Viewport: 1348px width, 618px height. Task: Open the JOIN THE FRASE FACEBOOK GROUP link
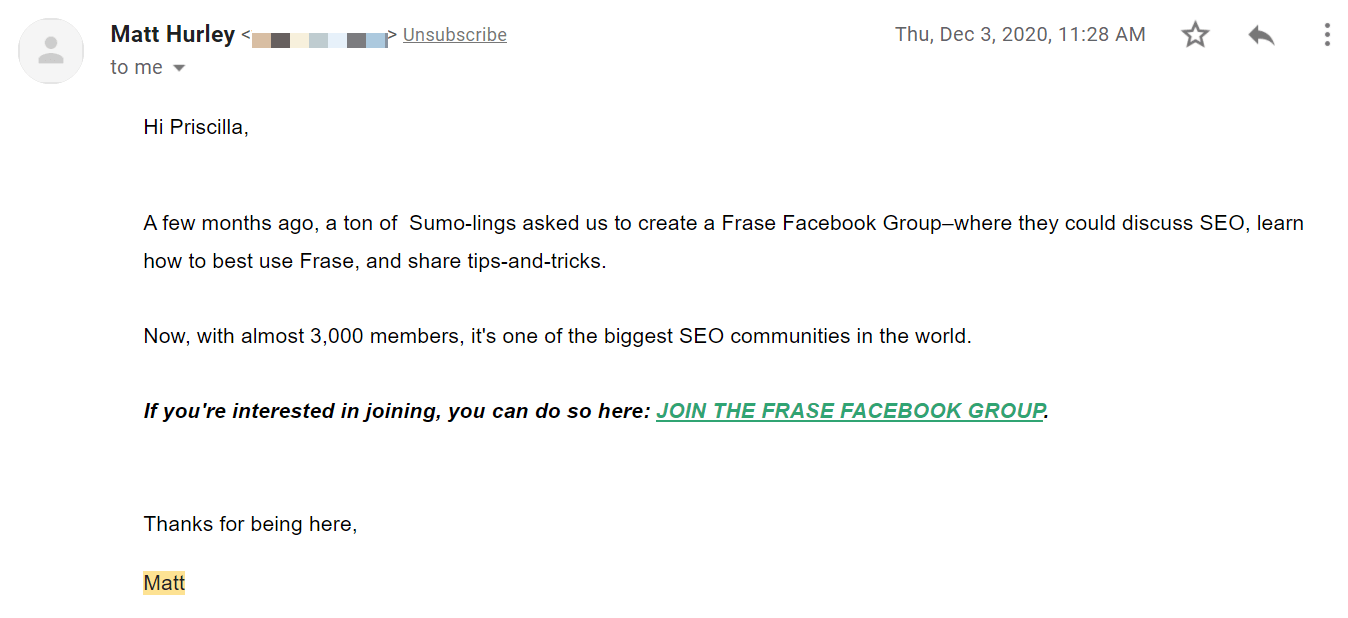tap(851, 411)
